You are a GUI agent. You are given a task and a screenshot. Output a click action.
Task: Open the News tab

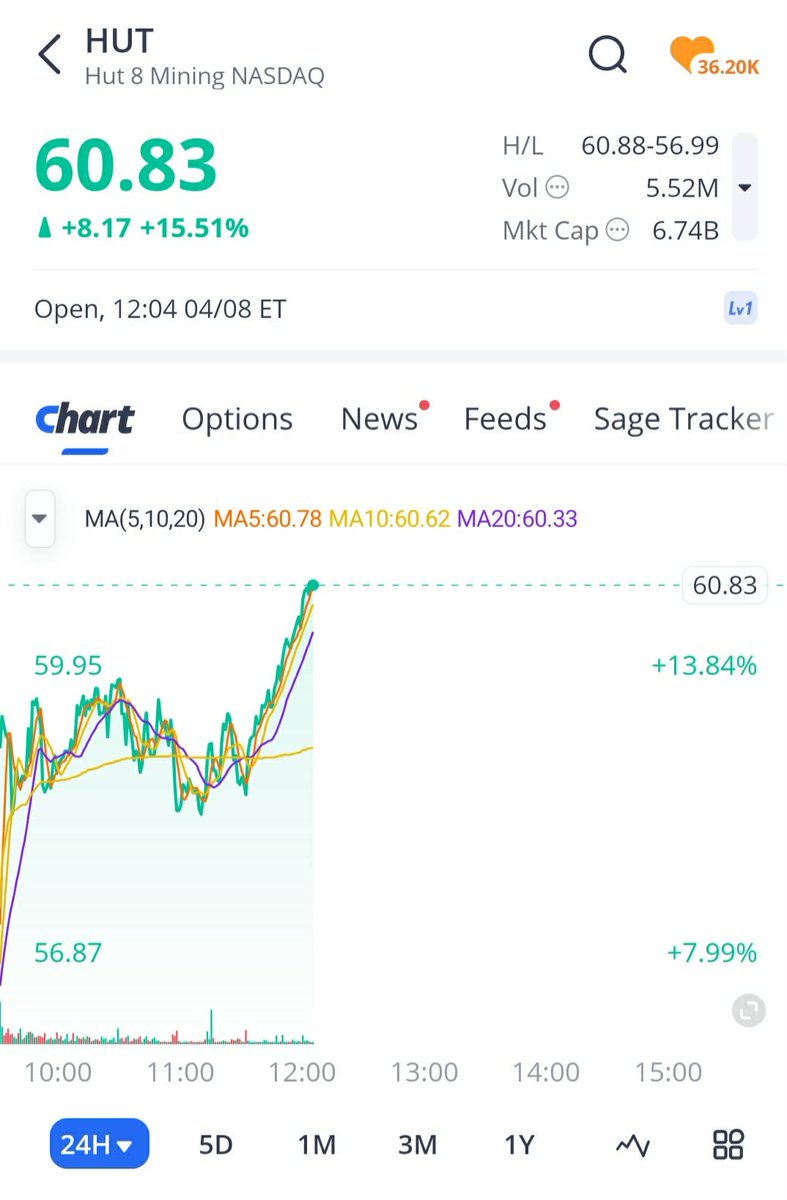[380, 419]
